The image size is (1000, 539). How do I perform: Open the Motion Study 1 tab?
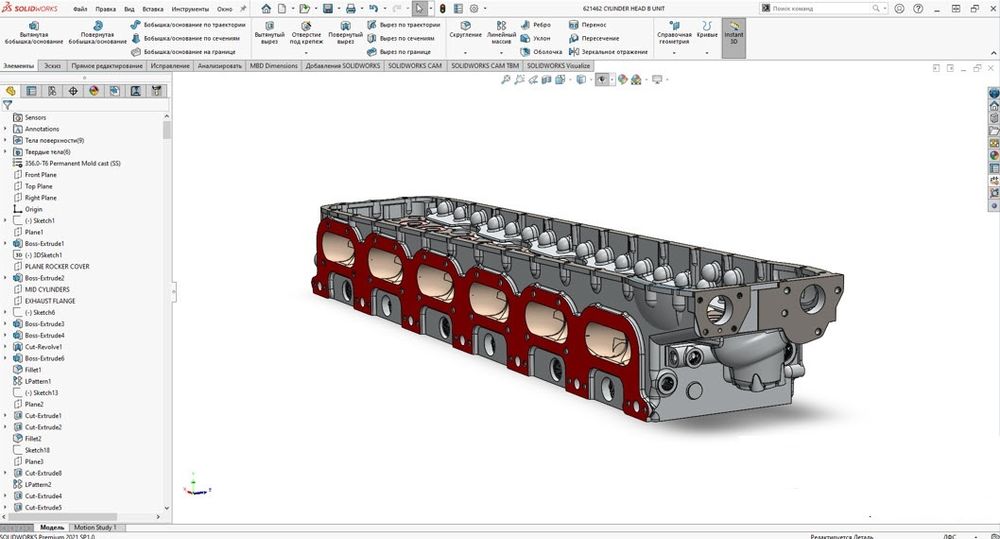[95, 527]
